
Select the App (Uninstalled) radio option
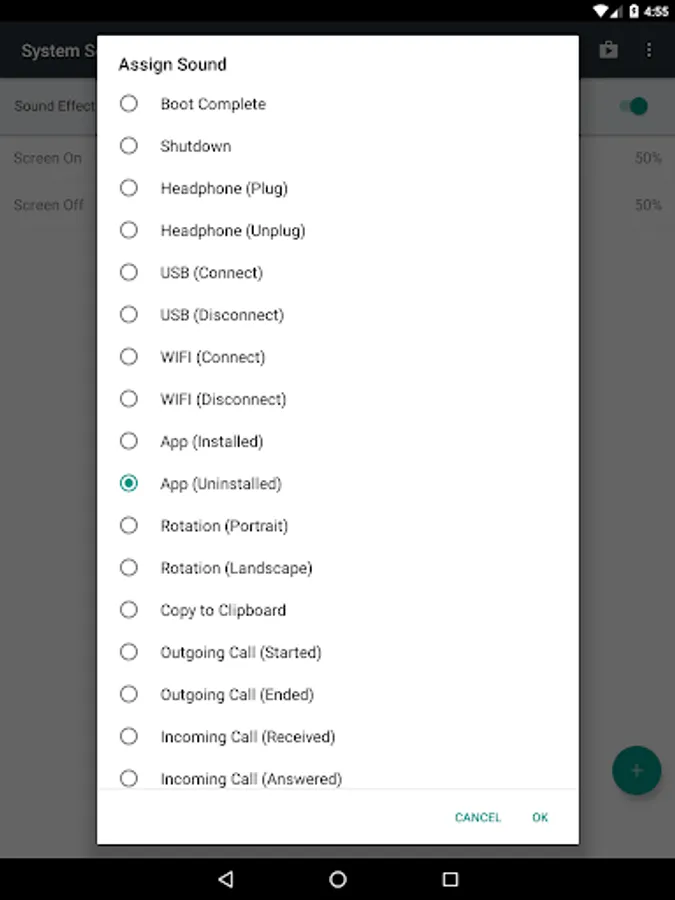[129, 483]
